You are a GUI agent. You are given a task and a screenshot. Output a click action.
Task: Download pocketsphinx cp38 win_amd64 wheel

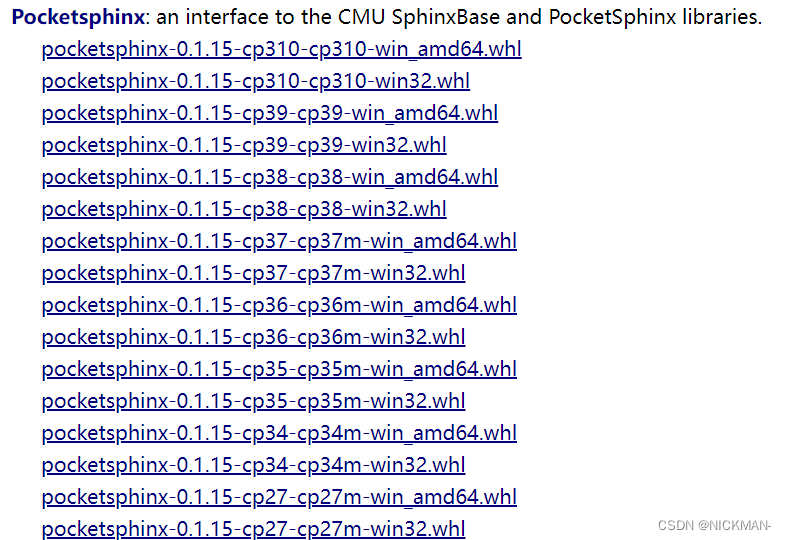click(x=270, y=178)
